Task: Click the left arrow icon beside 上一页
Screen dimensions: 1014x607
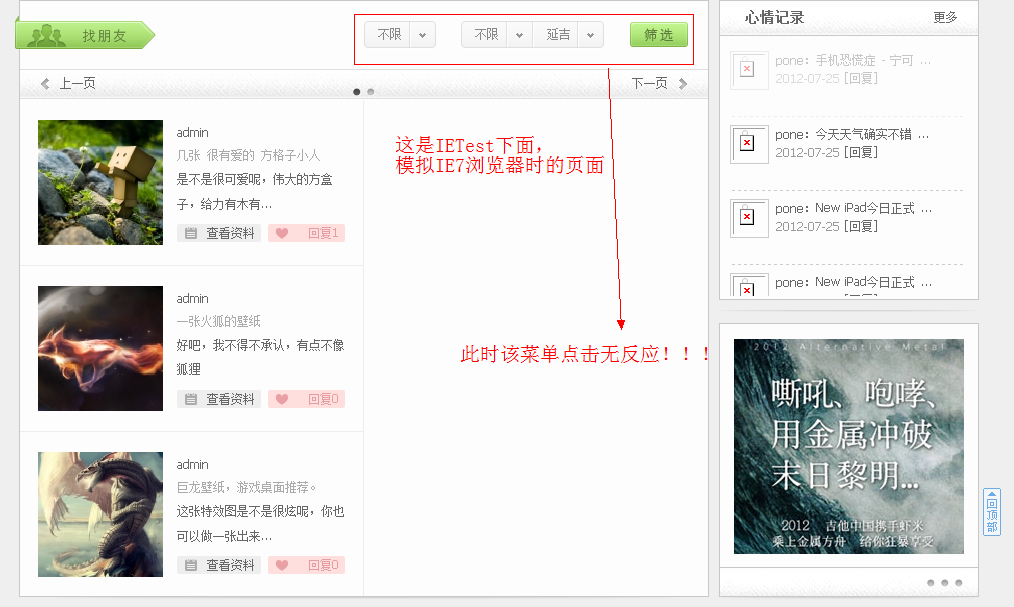Action: click(45, 83)
